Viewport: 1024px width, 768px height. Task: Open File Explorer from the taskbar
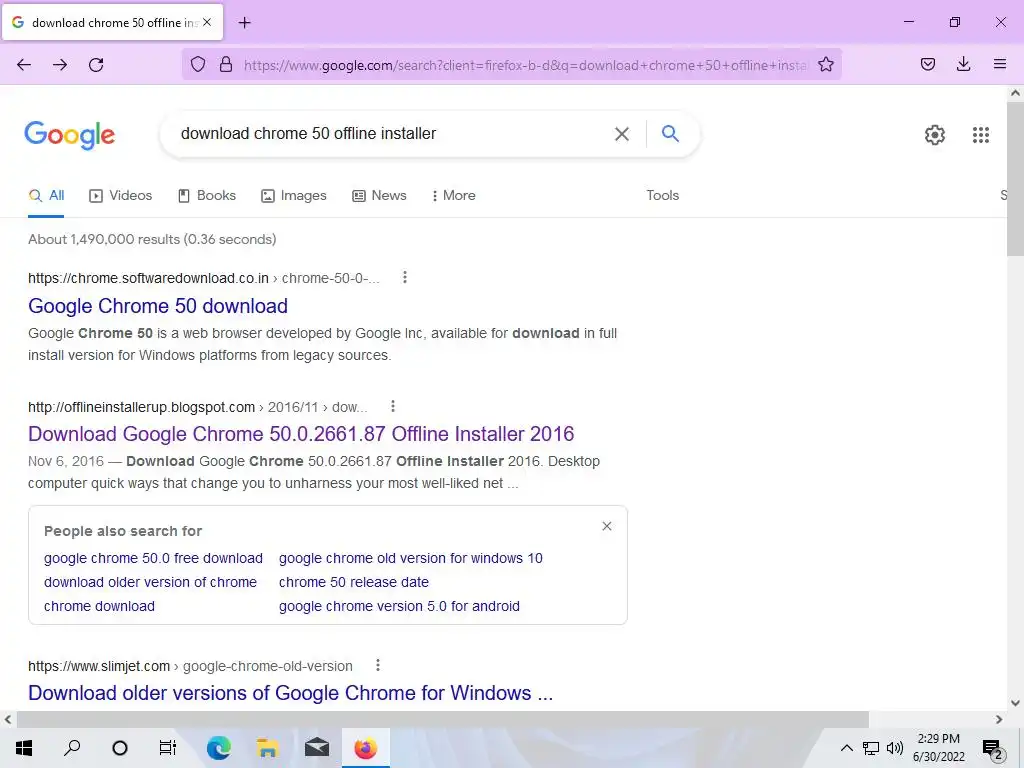click(268, 748)
